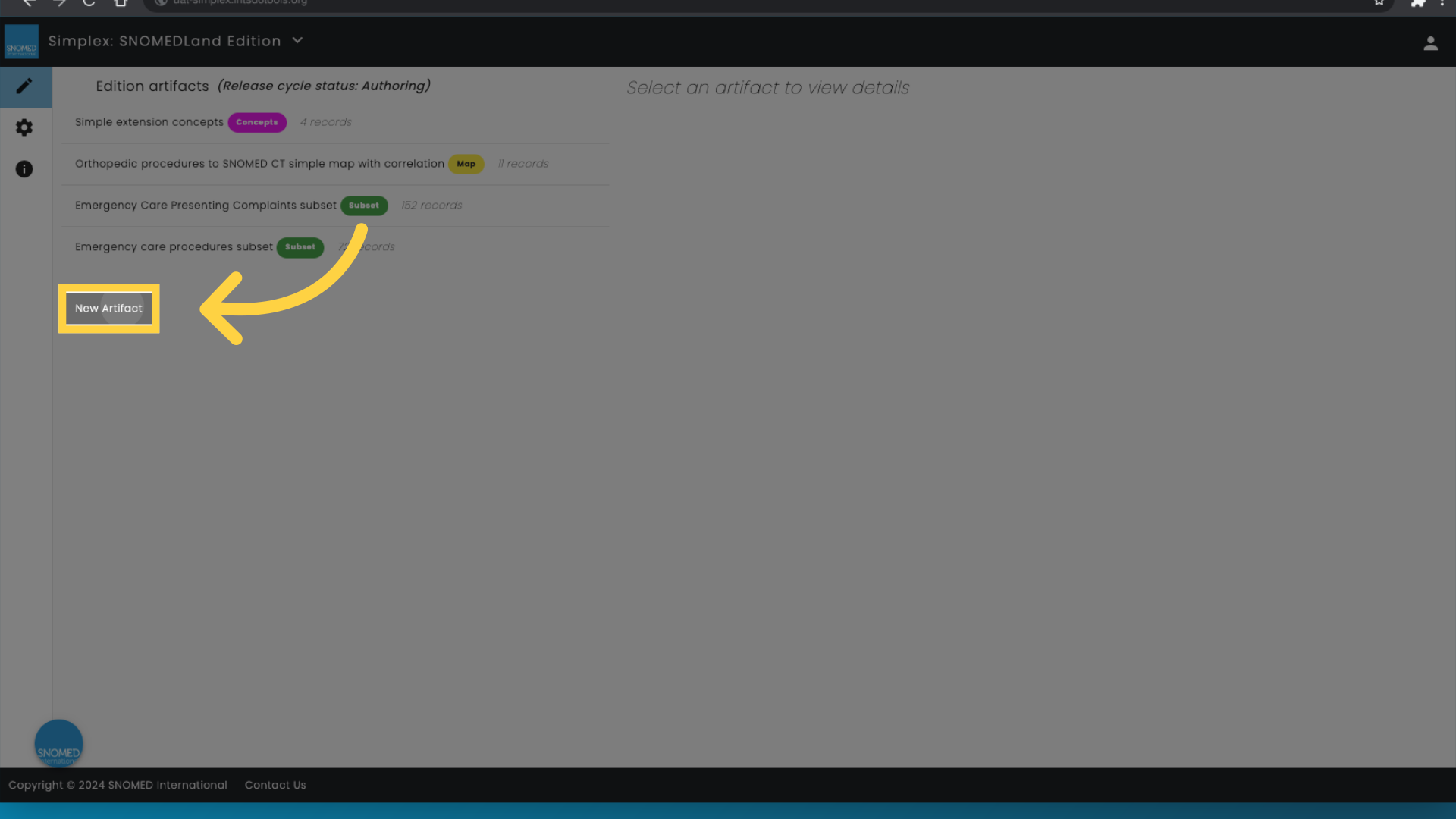Select Emergency care procedures subset
The height and width of the screenshot is (819, 1456).
pos(335,247)
